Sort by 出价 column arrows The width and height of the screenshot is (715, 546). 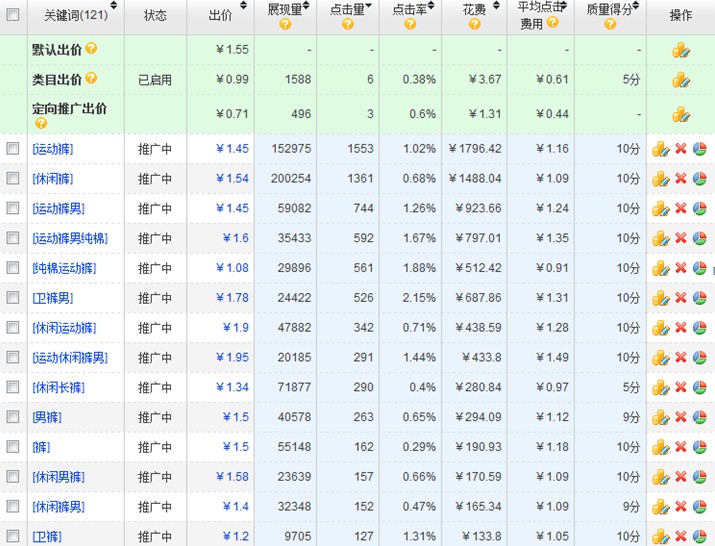[243, 6]
